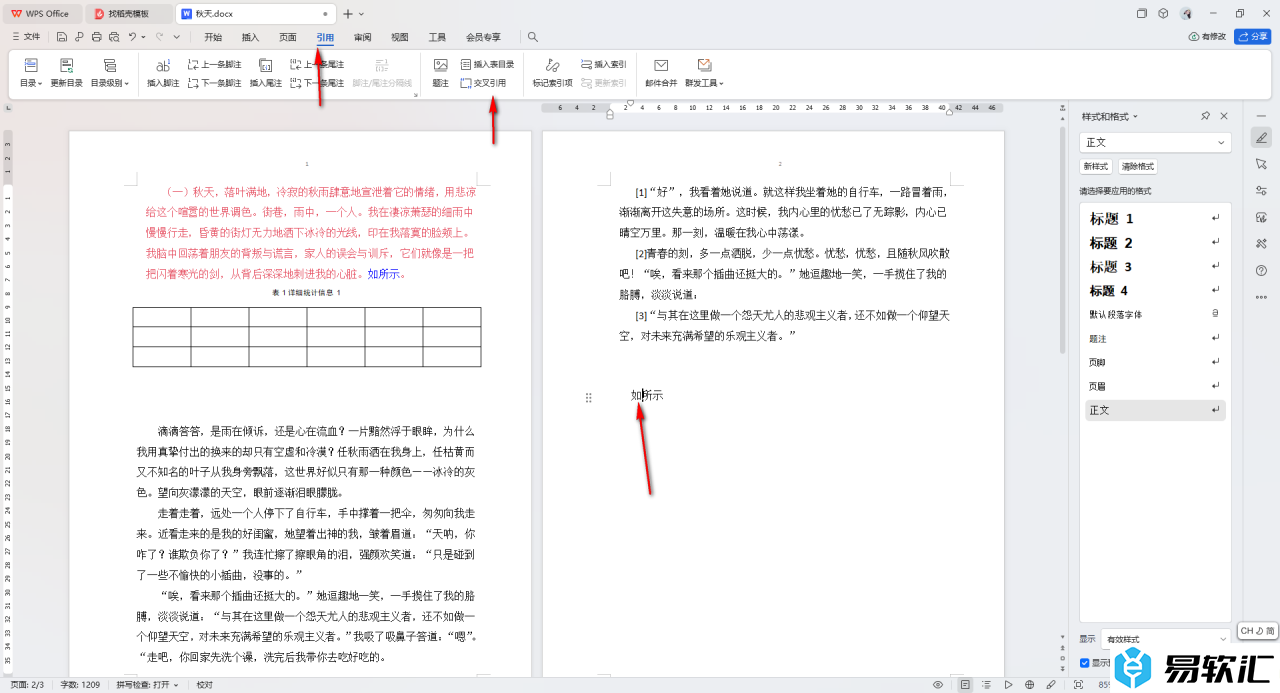Open the 审阅 (Review) ribbon tab
The image size is (1280, 693).
pyautogui.click(x=362, y=37)
